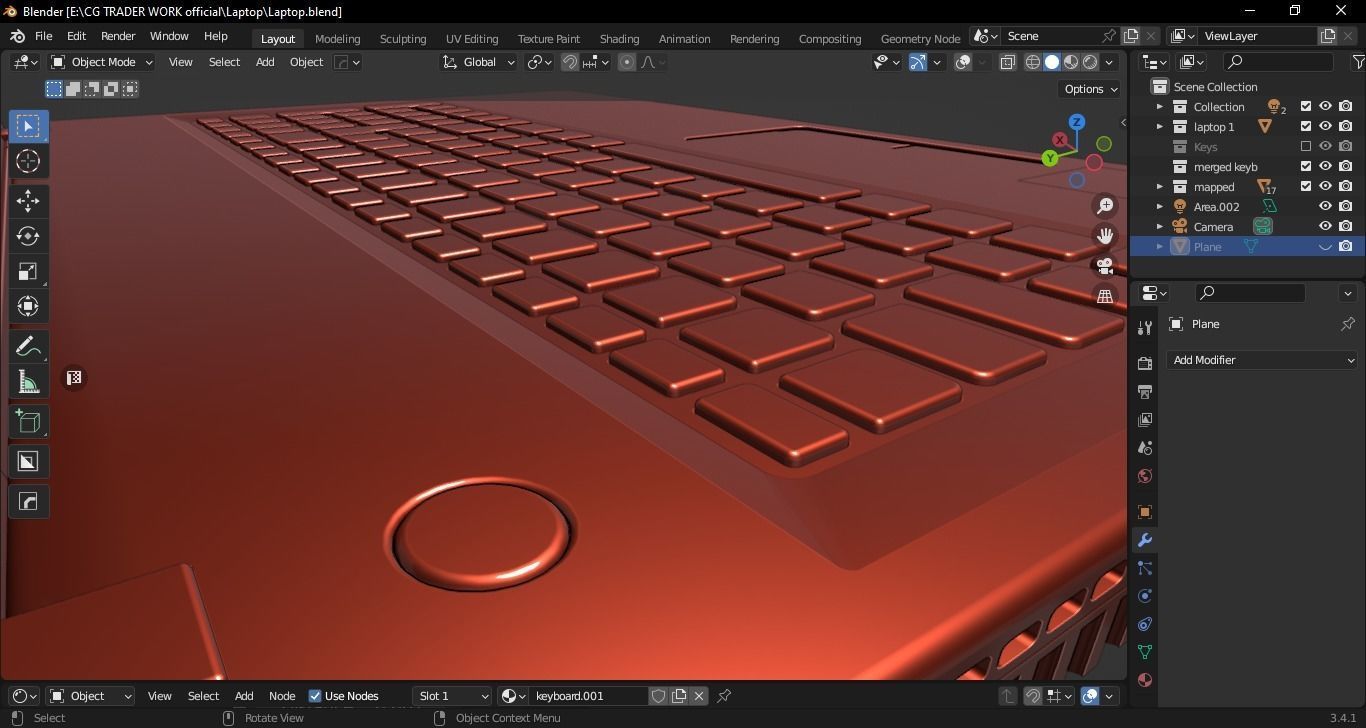This screenshot has width=1366, height=728.
Task: Open the Object Data properties tab
Action: 1145,652
